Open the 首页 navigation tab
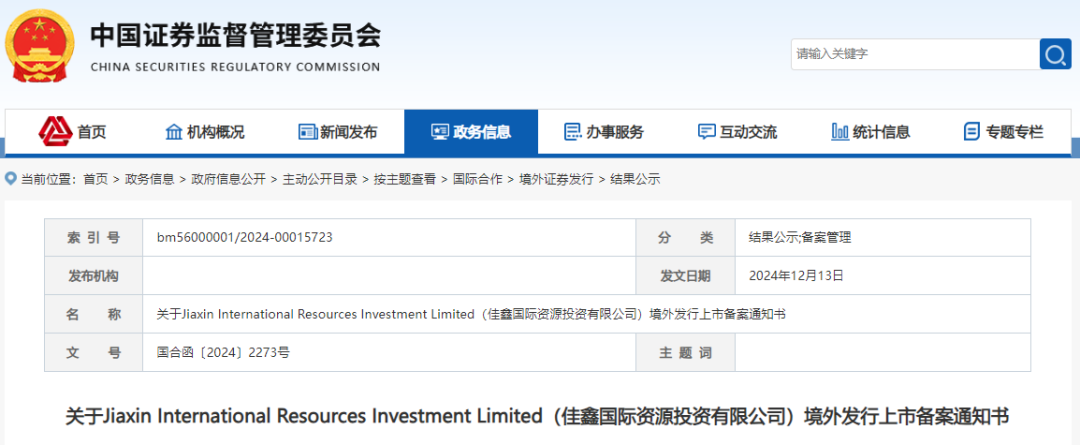Image resolution: width=1080 pixels, height=445 pixels. point(72,132)
